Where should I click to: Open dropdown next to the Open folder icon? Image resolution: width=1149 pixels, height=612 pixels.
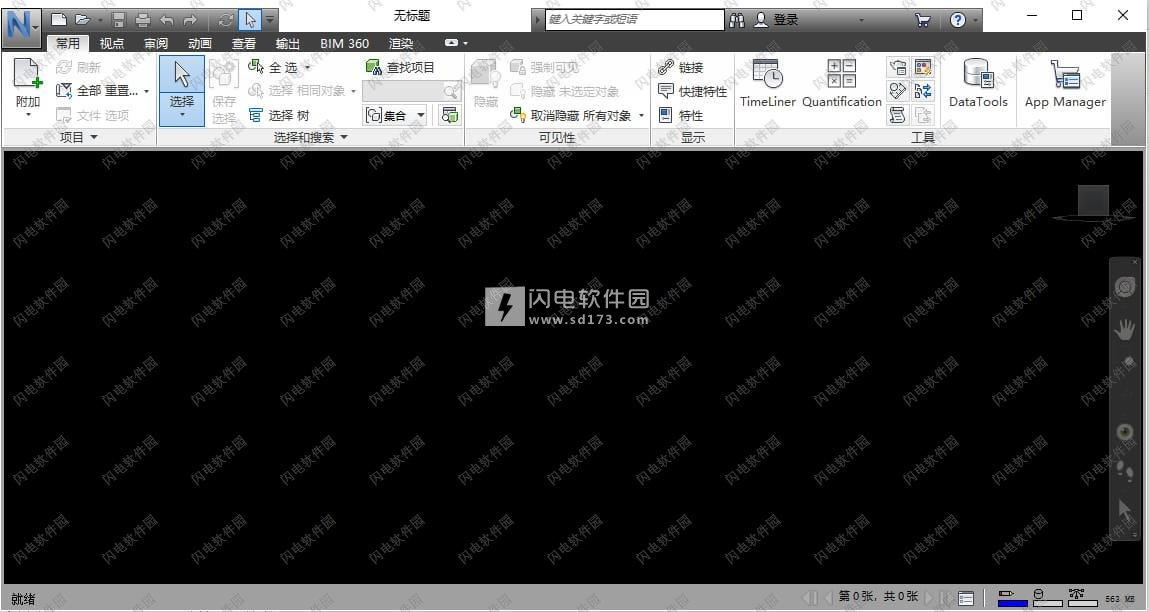pos(100,20)
